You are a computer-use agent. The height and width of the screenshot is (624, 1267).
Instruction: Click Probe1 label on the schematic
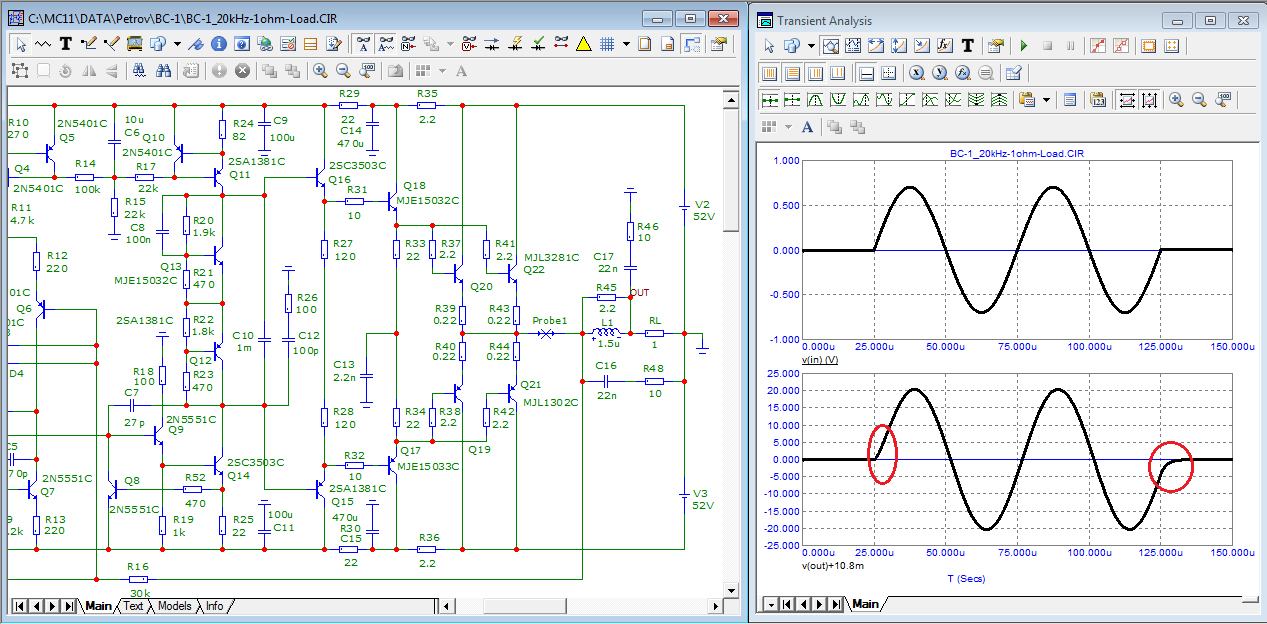550,321
